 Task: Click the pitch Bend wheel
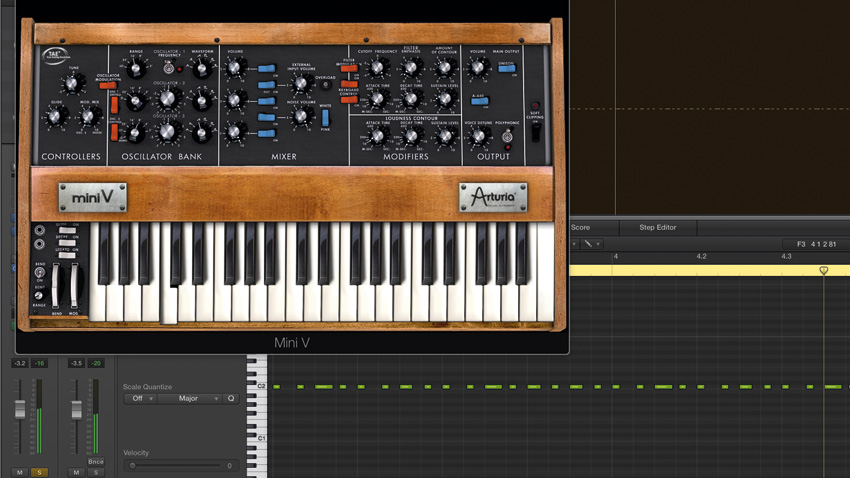pyautogui.click(x=56, y=286)
